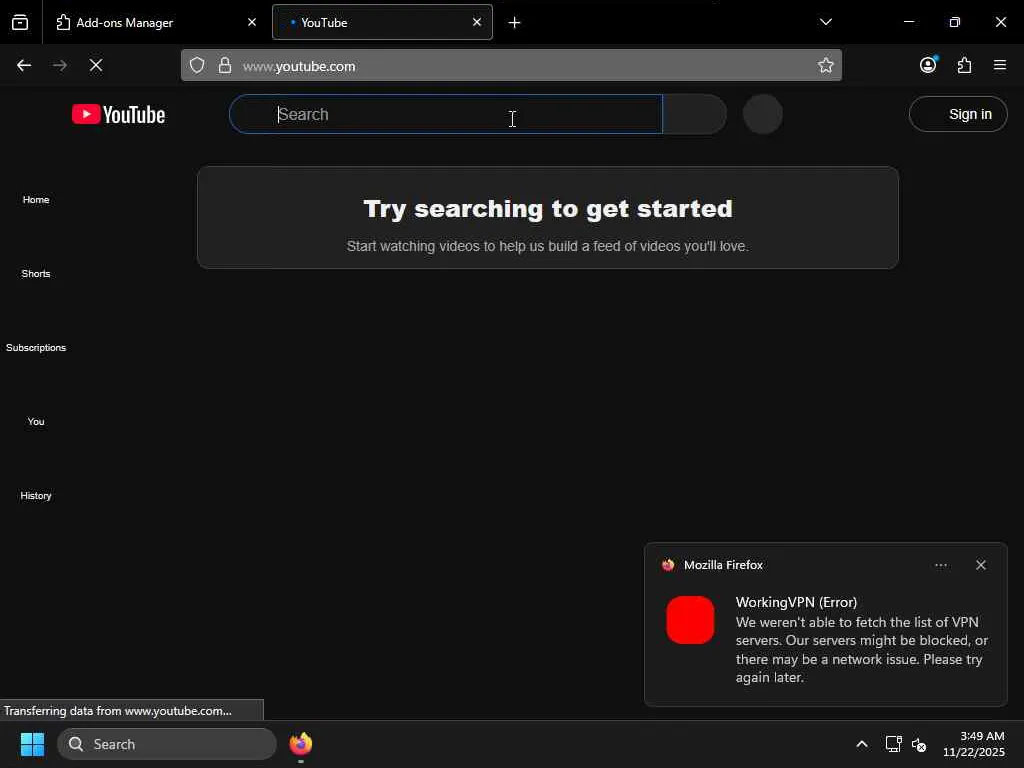Viewport: 1024px width, 768px height.
Task: Click the red WorkingVPN notification icon
Action: tap(690, 620)
